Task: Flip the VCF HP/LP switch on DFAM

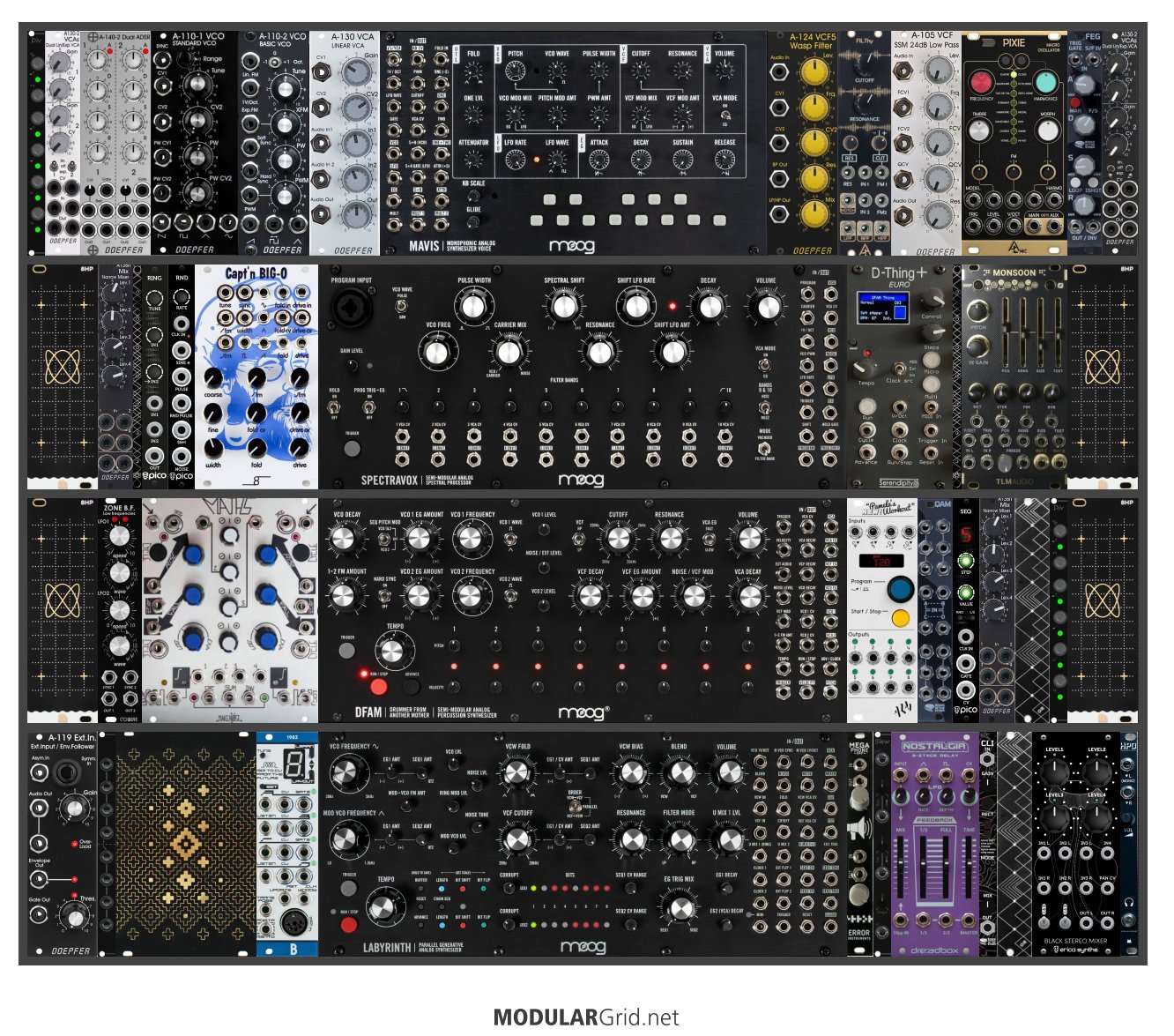Action: point(579,538)
